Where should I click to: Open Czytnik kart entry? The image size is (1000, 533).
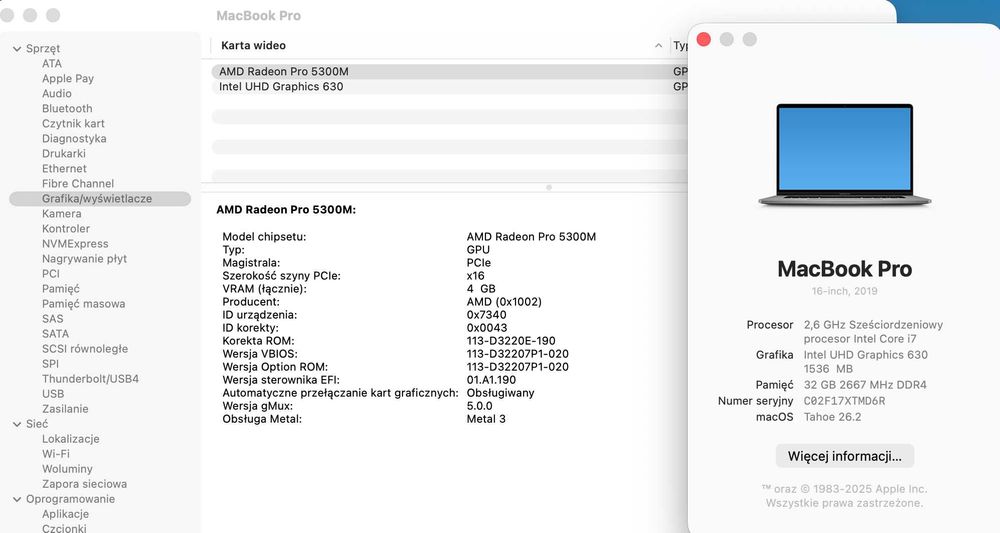coord(73,124)
